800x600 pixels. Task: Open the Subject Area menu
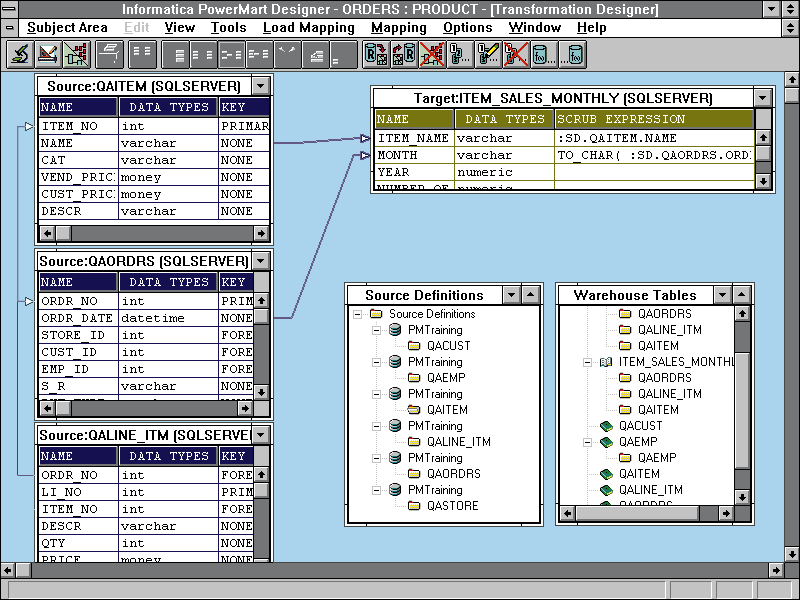coord(67,28)
